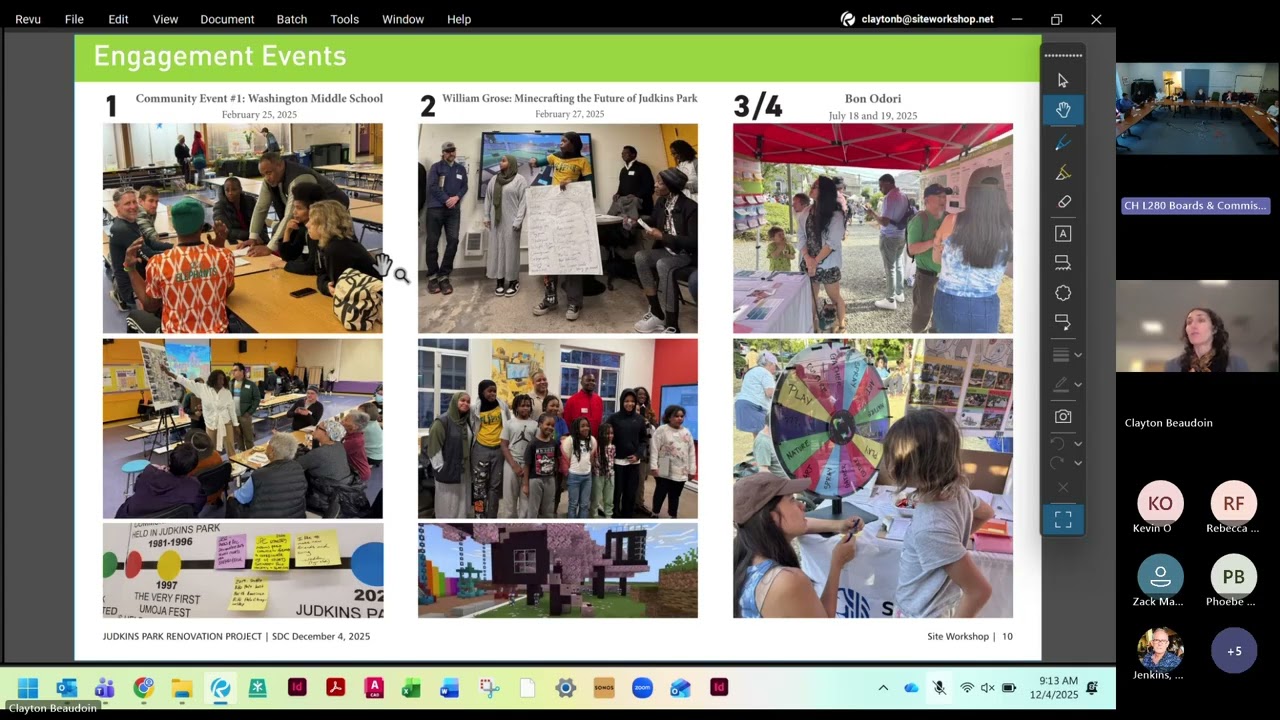Switch to Bluebeam Revu taskbar icon
Viewport: 1280px width, 720px height.
tap(220, 688)
